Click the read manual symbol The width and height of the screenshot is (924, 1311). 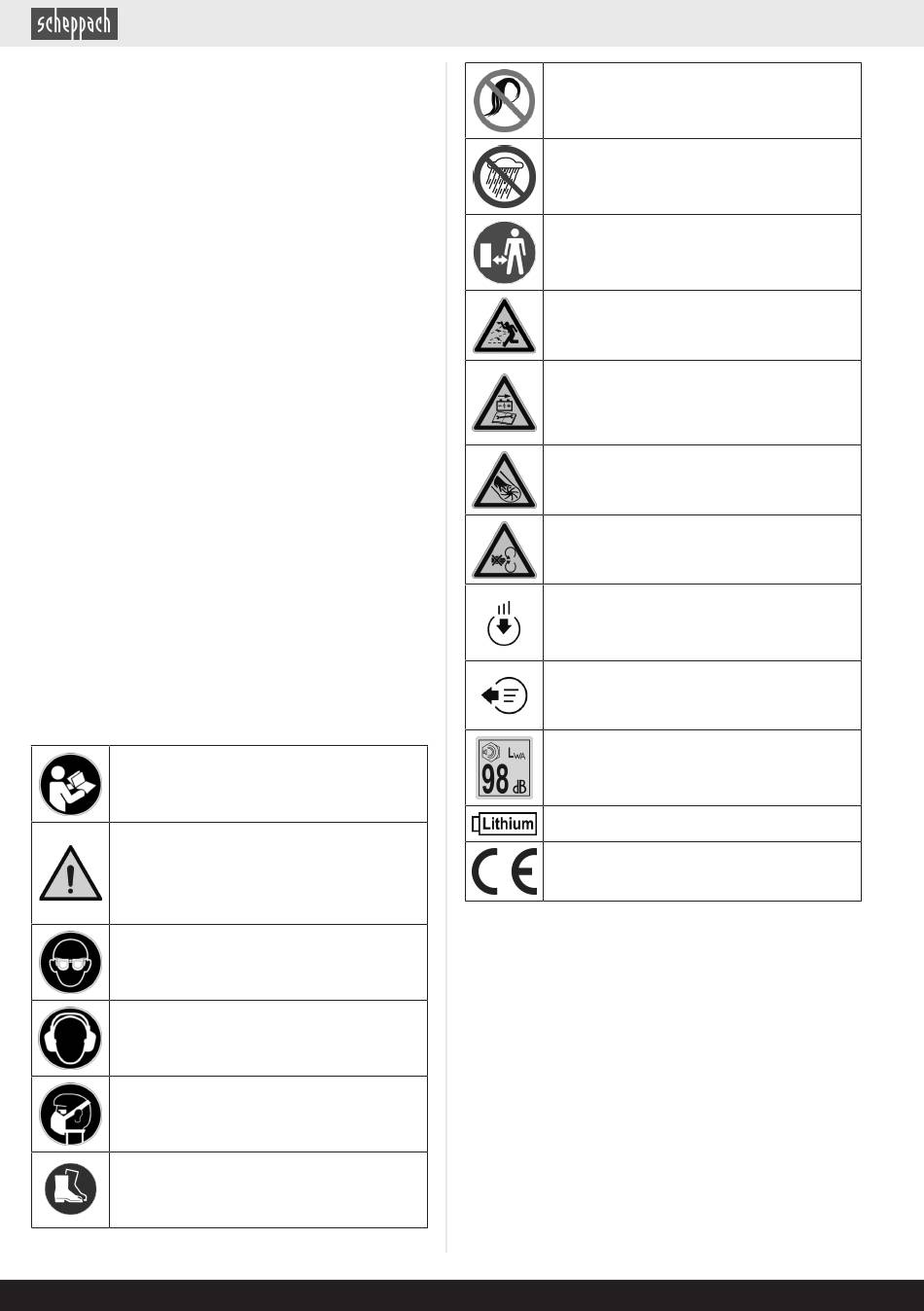pyautogui.click(x=70, y=784)
